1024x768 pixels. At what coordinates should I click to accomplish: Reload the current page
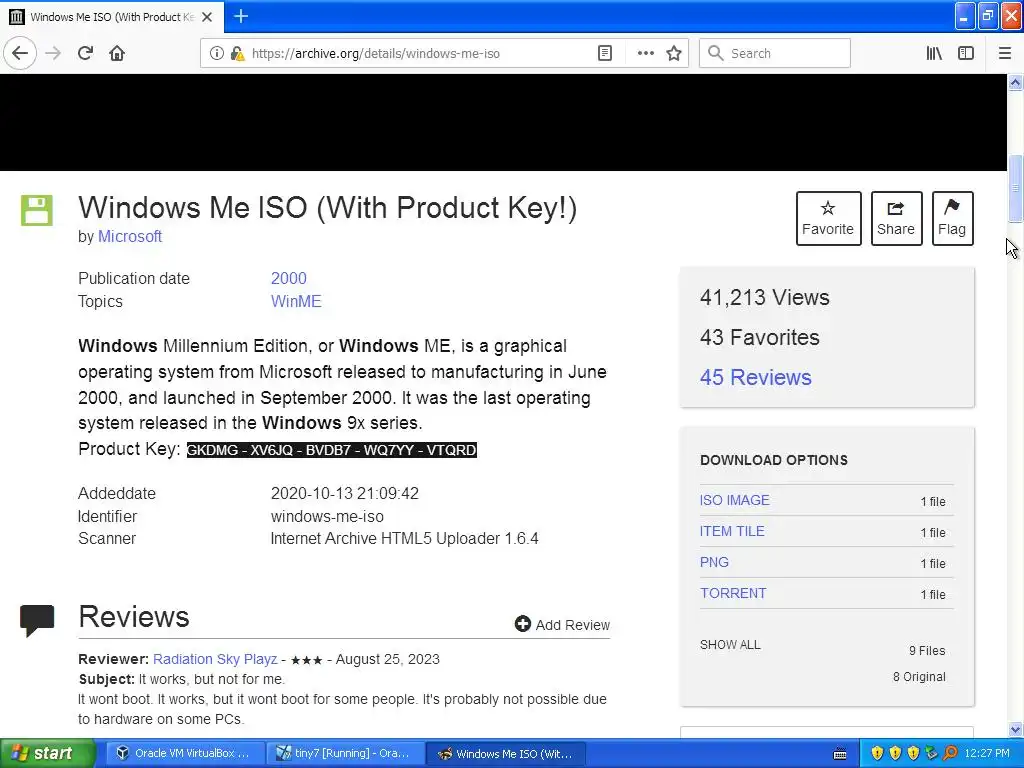coord(86,53)
